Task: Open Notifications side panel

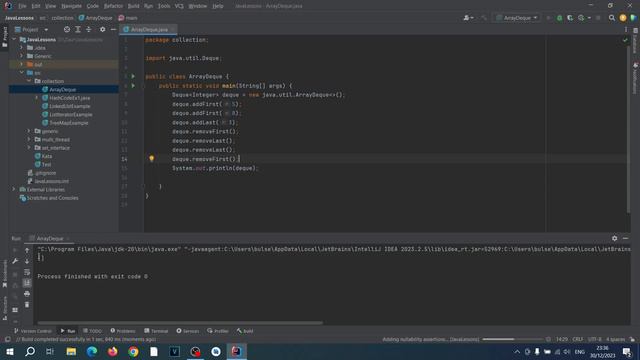Action: coord(635,78)
